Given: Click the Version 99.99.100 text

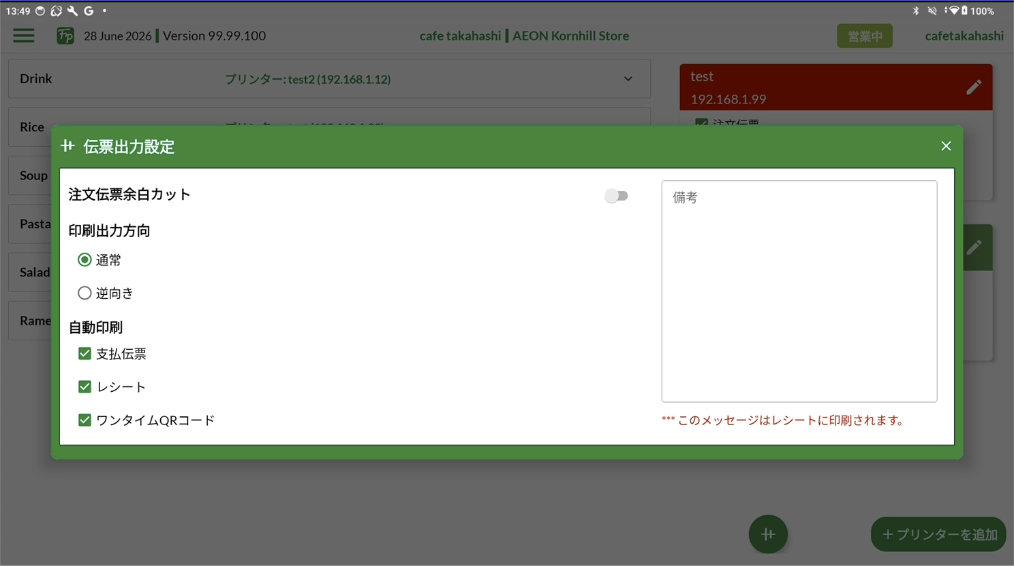Looking at the screenshot, I should tap(214, 36).
